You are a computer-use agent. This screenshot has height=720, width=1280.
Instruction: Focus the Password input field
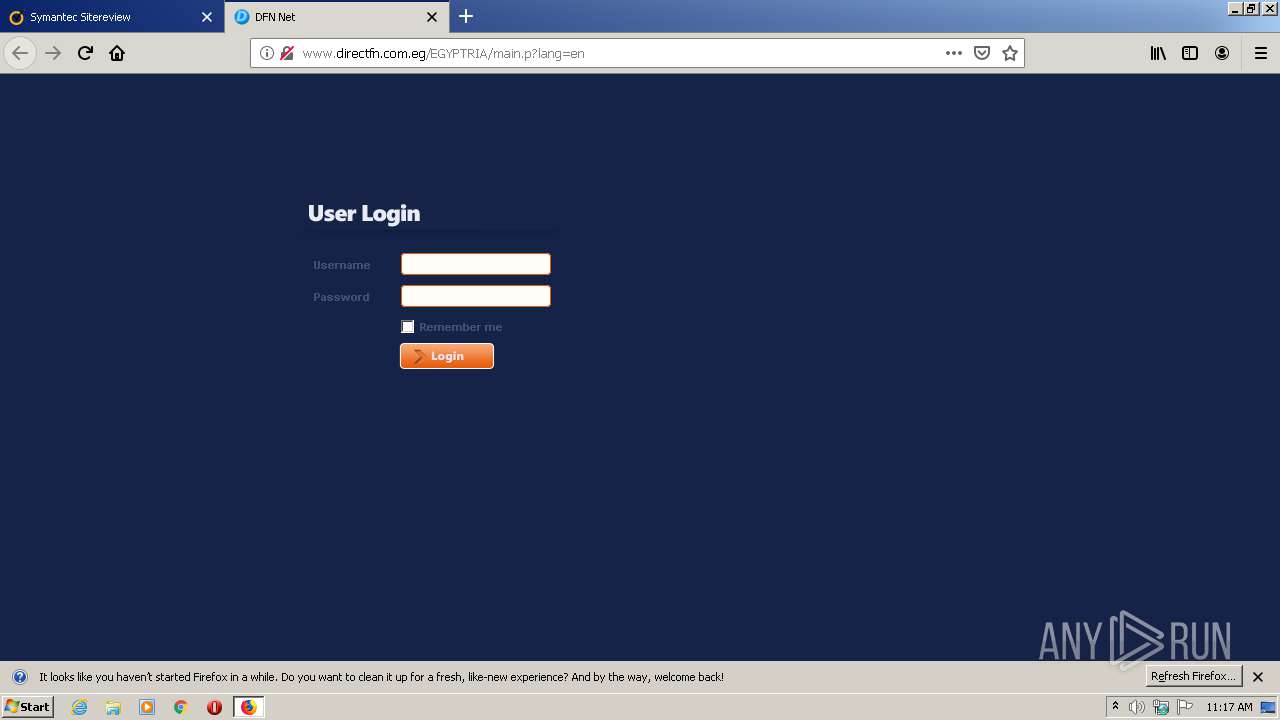coord(476,296)
